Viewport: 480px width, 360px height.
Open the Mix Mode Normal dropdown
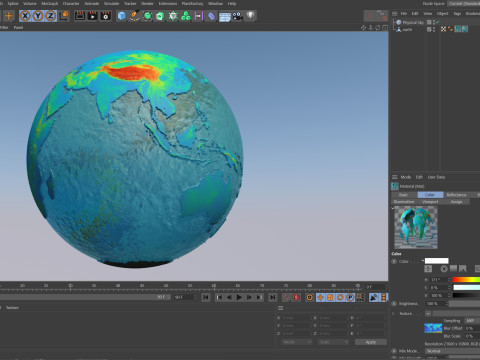click(x=452, y=351)
